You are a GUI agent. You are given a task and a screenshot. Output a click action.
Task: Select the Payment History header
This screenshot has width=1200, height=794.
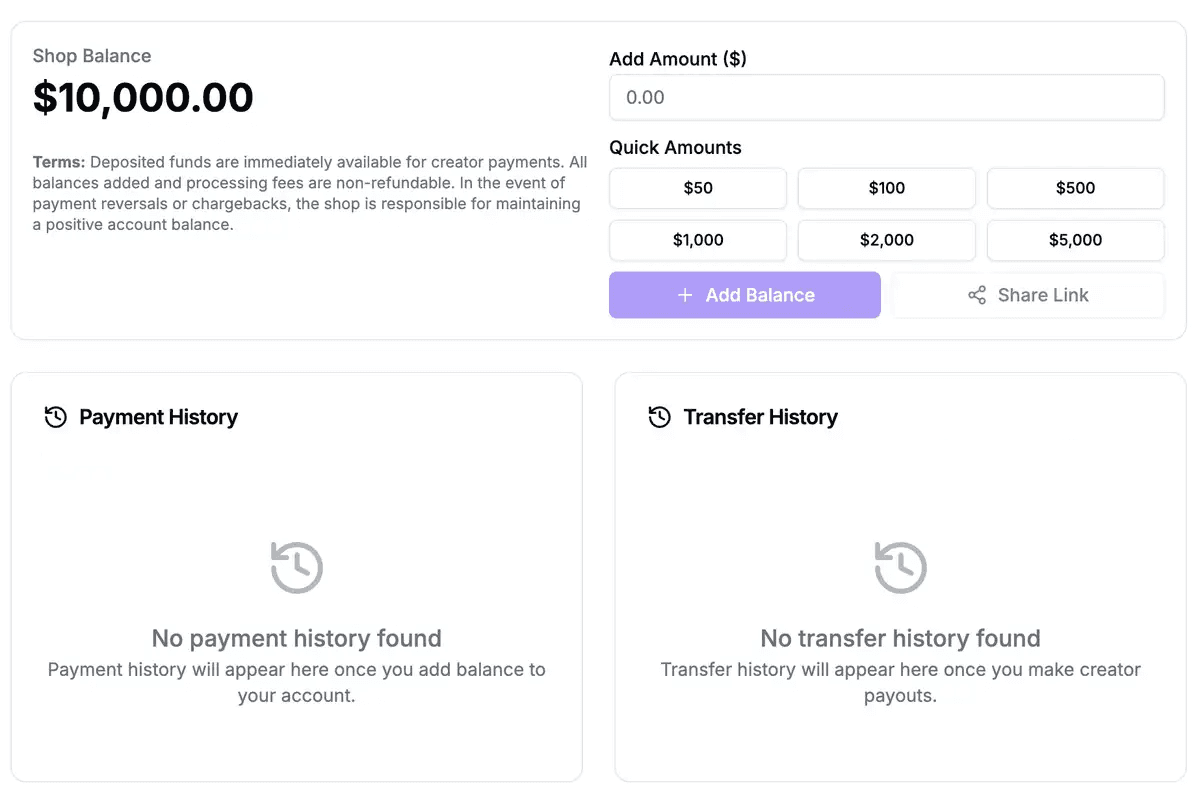point(158,417)
